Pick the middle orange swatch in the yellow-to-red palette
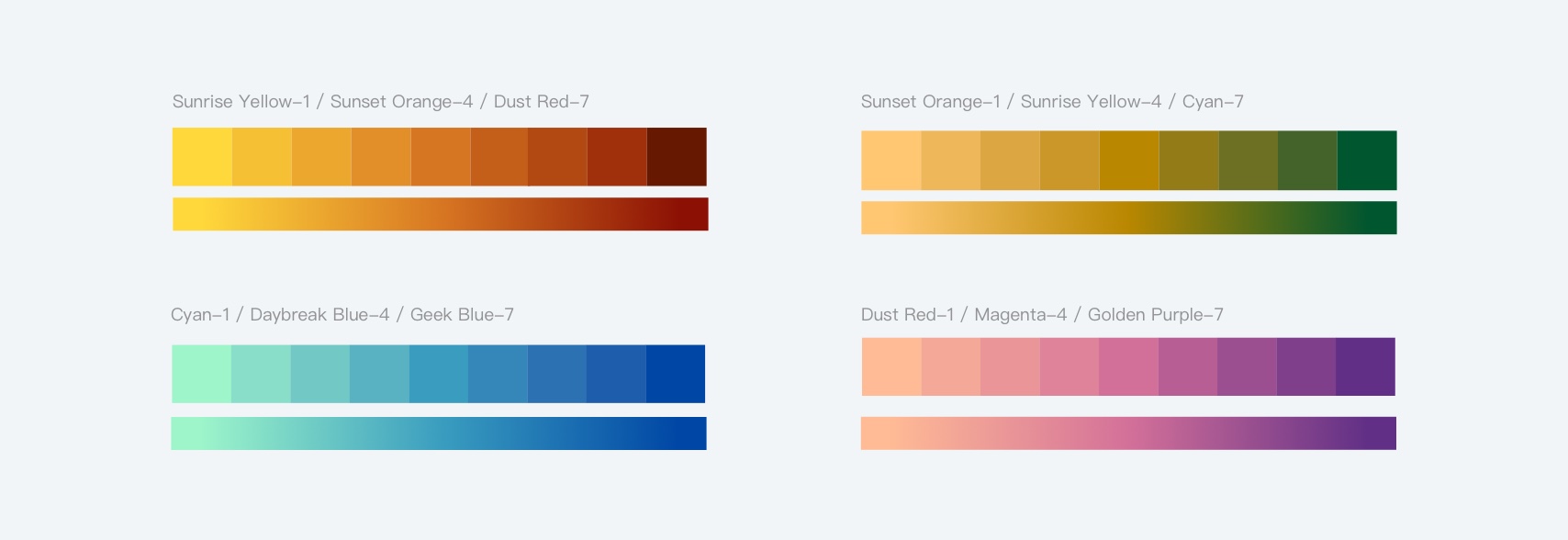The width and height of the screenshot is (1568, 540). click(440, 157)
